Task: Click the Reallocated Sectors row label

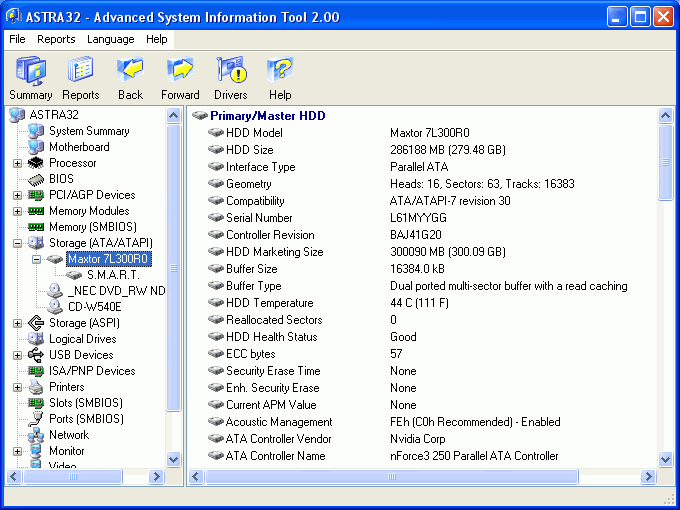Action: coord(274,320)
